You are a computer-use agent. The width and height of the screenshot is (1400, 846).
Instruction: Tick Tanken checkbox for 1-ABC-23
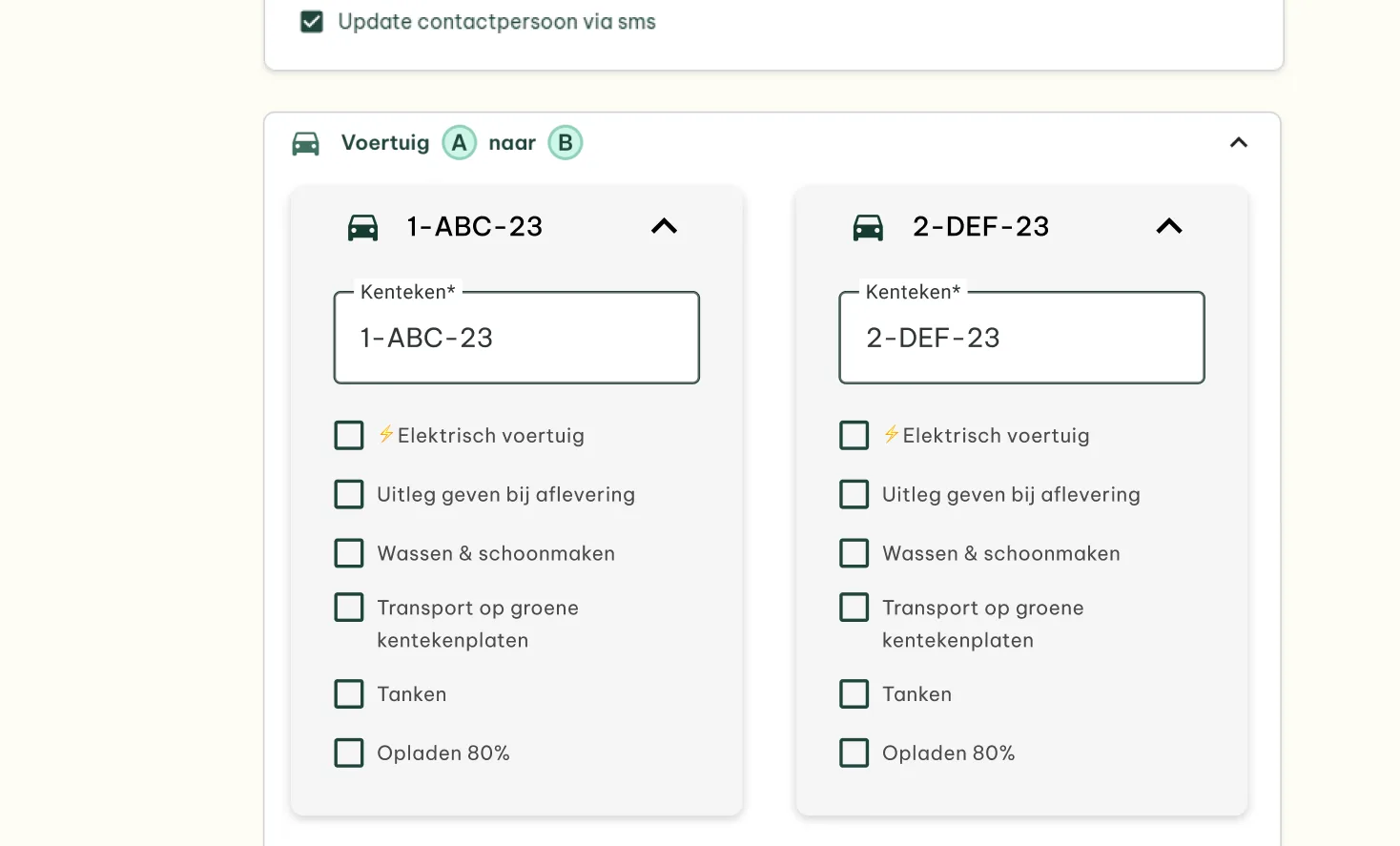pyautogui.click(x=349, y=694)
